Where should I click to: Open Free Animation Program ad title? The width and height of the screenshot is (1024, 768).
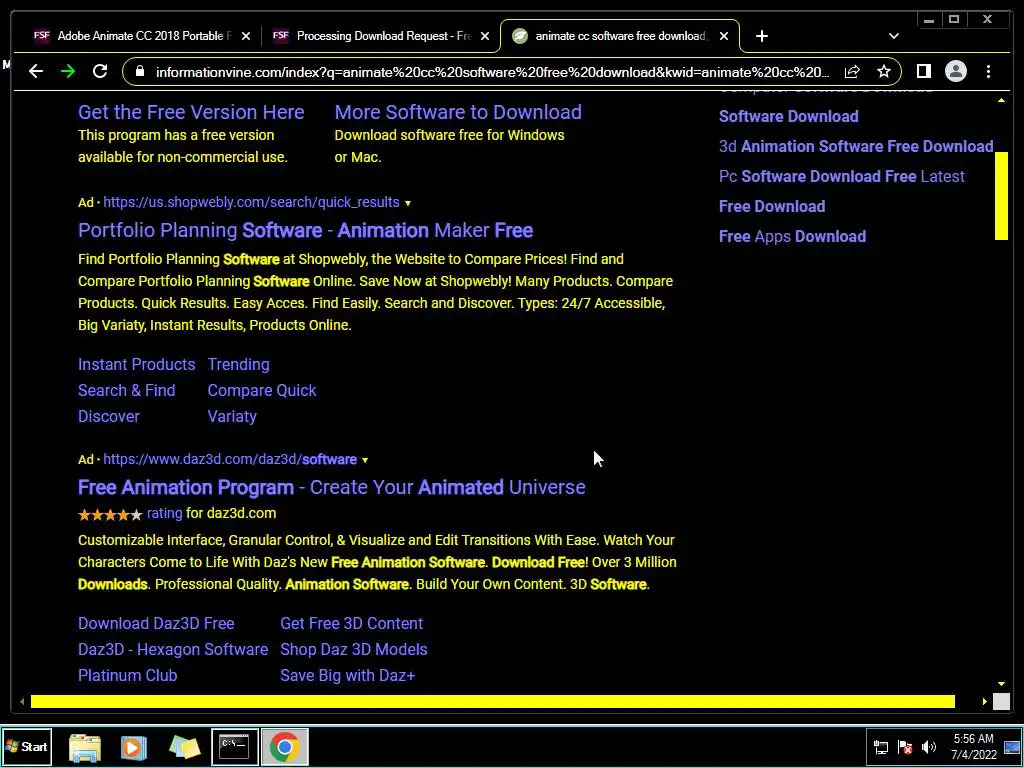331,487
